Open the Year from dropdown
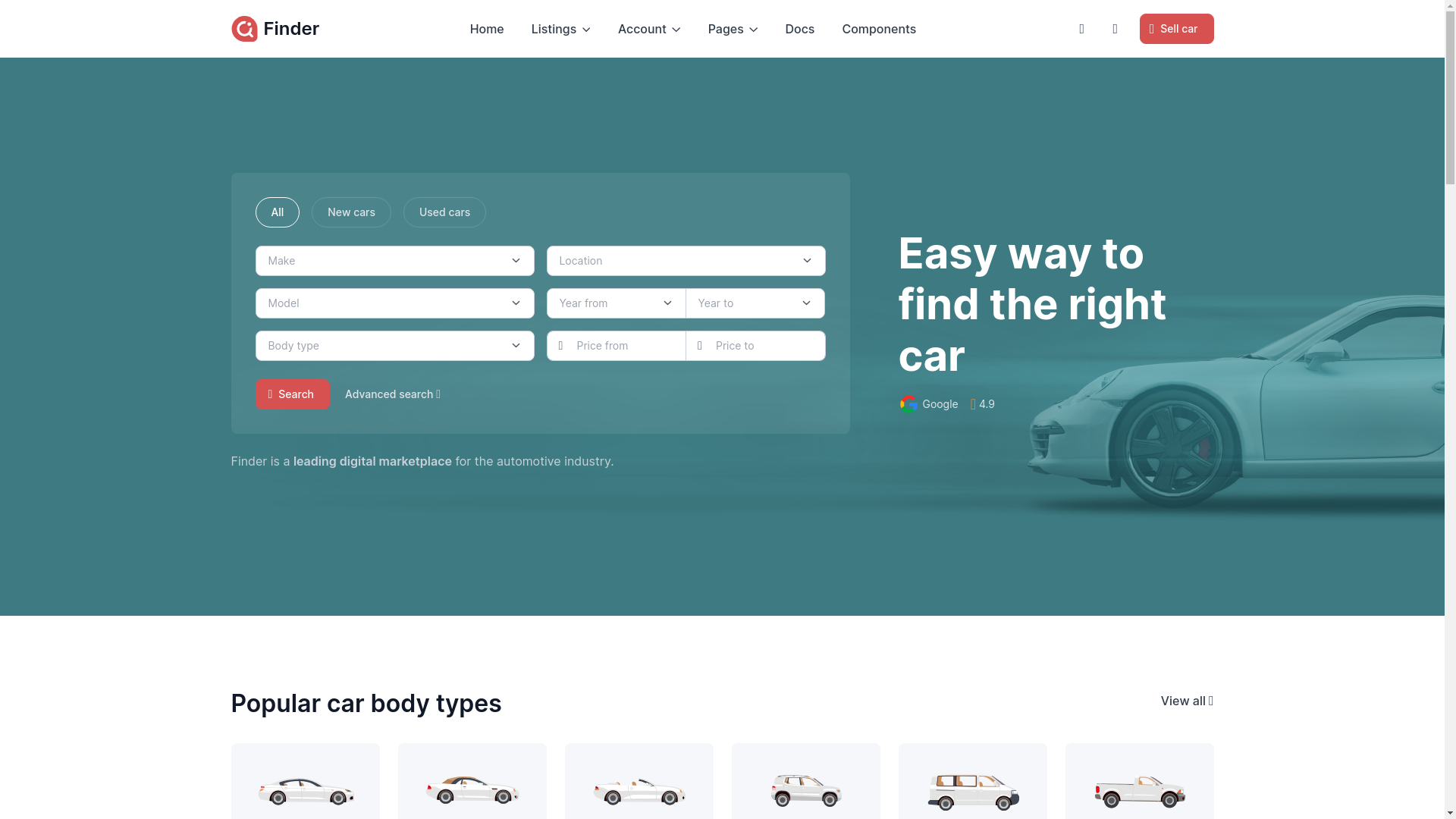The height and width of the screenshot is (819, 1456). [617, 303]
